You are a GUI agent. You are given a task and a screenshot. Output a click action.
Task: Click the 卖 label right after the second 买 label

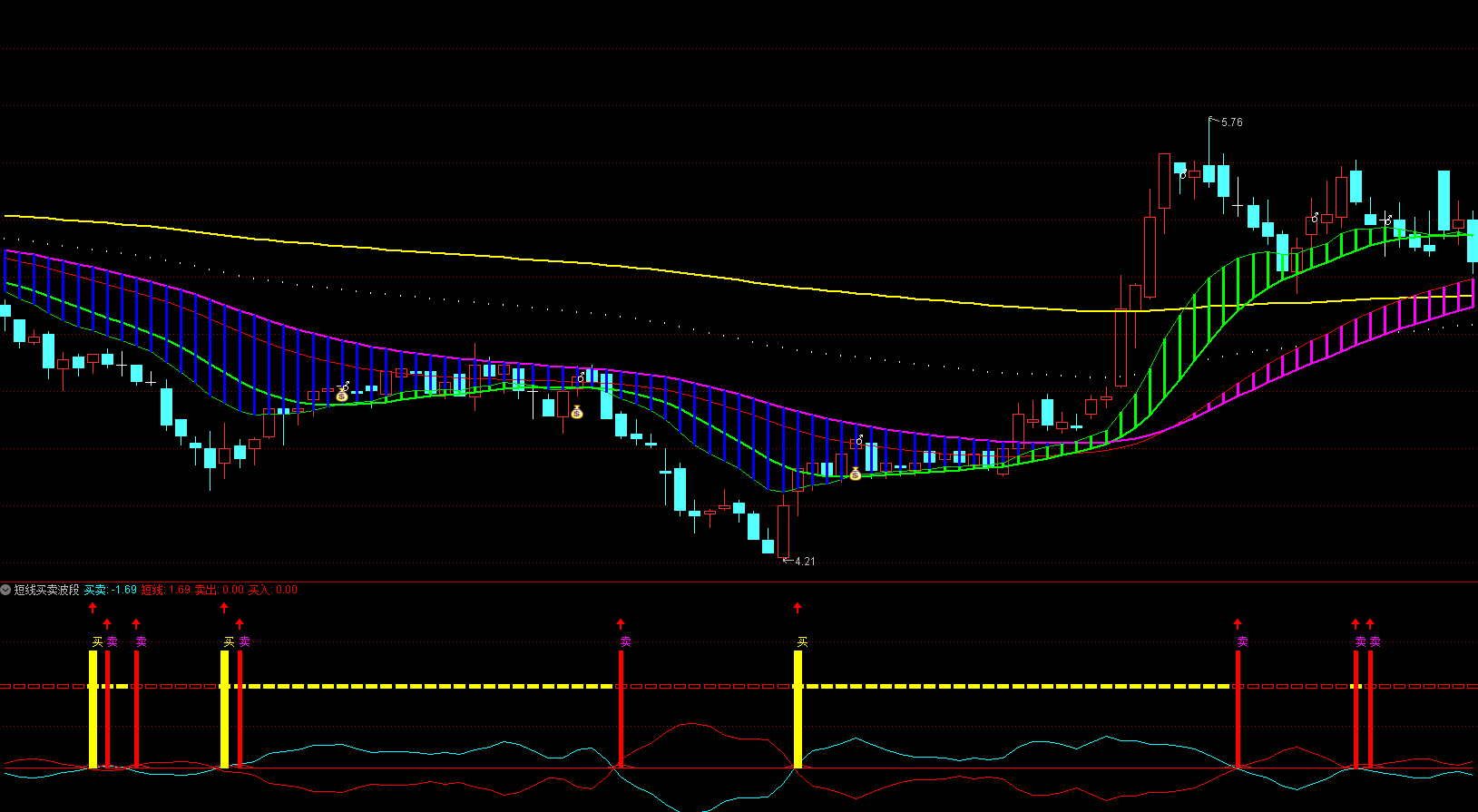pyautogui.click(x=244, y=641)
